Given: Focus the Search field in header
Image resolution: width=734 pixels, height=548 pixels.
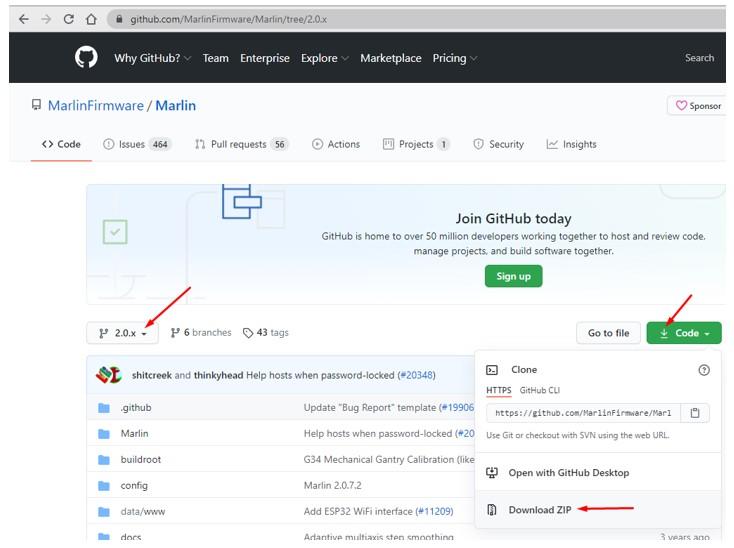Looking at the screenshot, I should coord(699,58).
